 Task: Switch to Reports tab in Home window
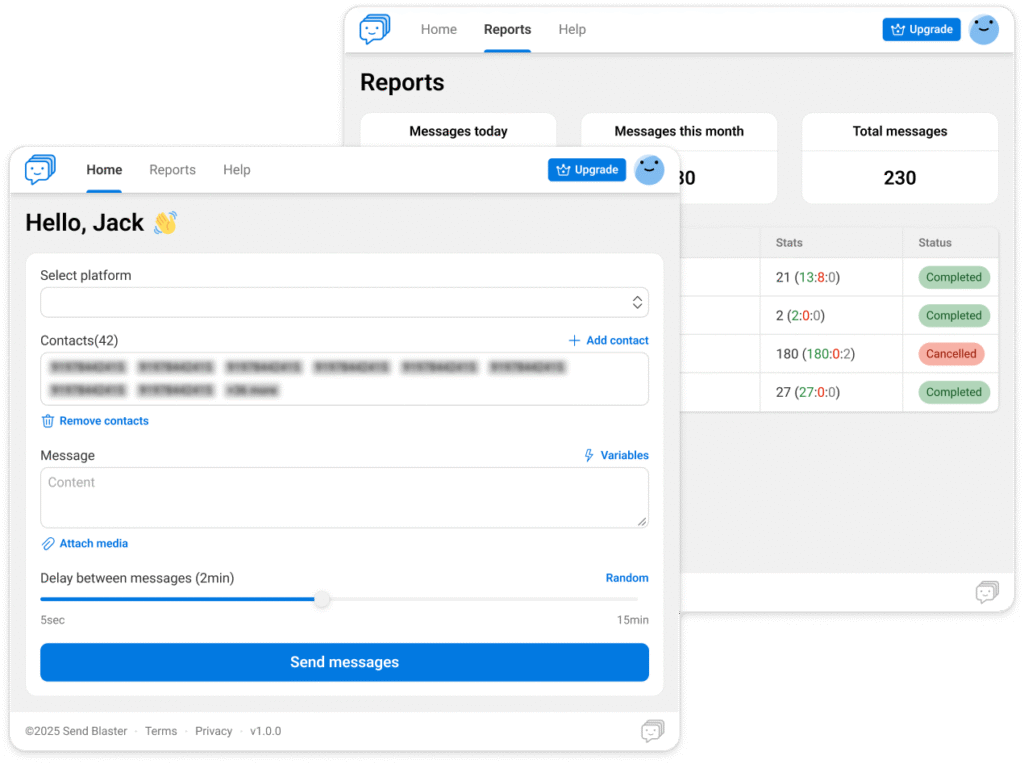point(172,170)
